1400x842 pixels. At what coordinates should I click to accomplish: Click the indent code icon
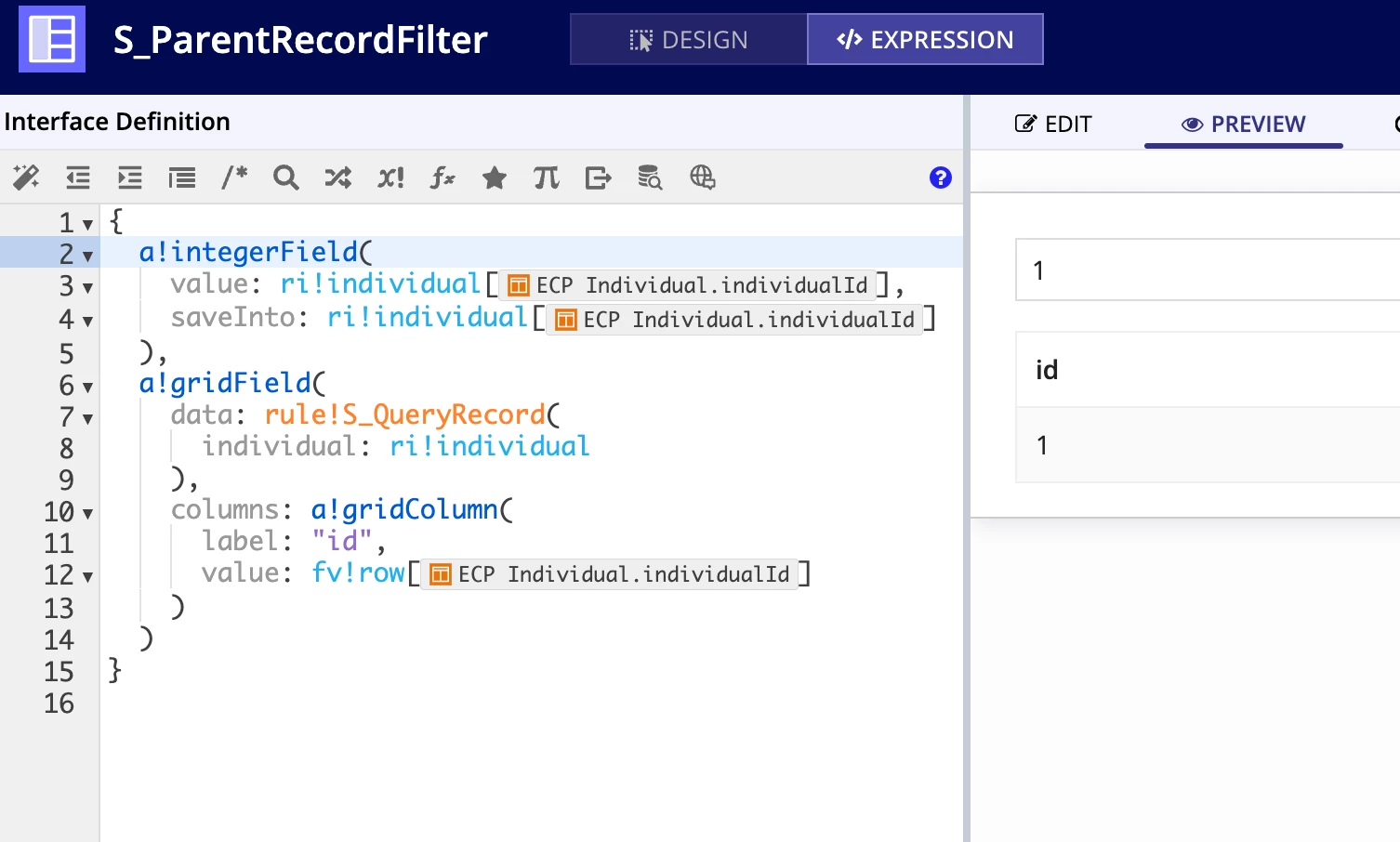point(130,177)
